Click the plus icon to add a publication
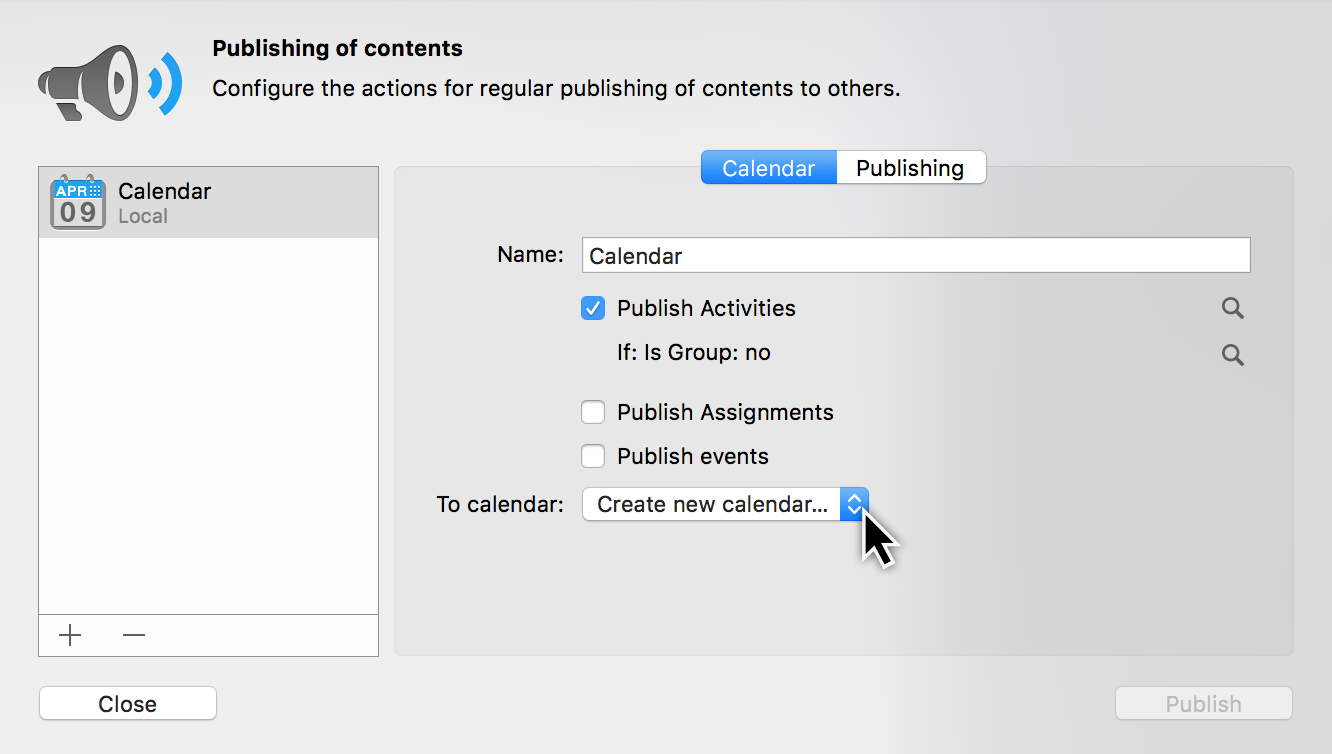The width and height of the screenshot is (1332, 754). point(69,635)
